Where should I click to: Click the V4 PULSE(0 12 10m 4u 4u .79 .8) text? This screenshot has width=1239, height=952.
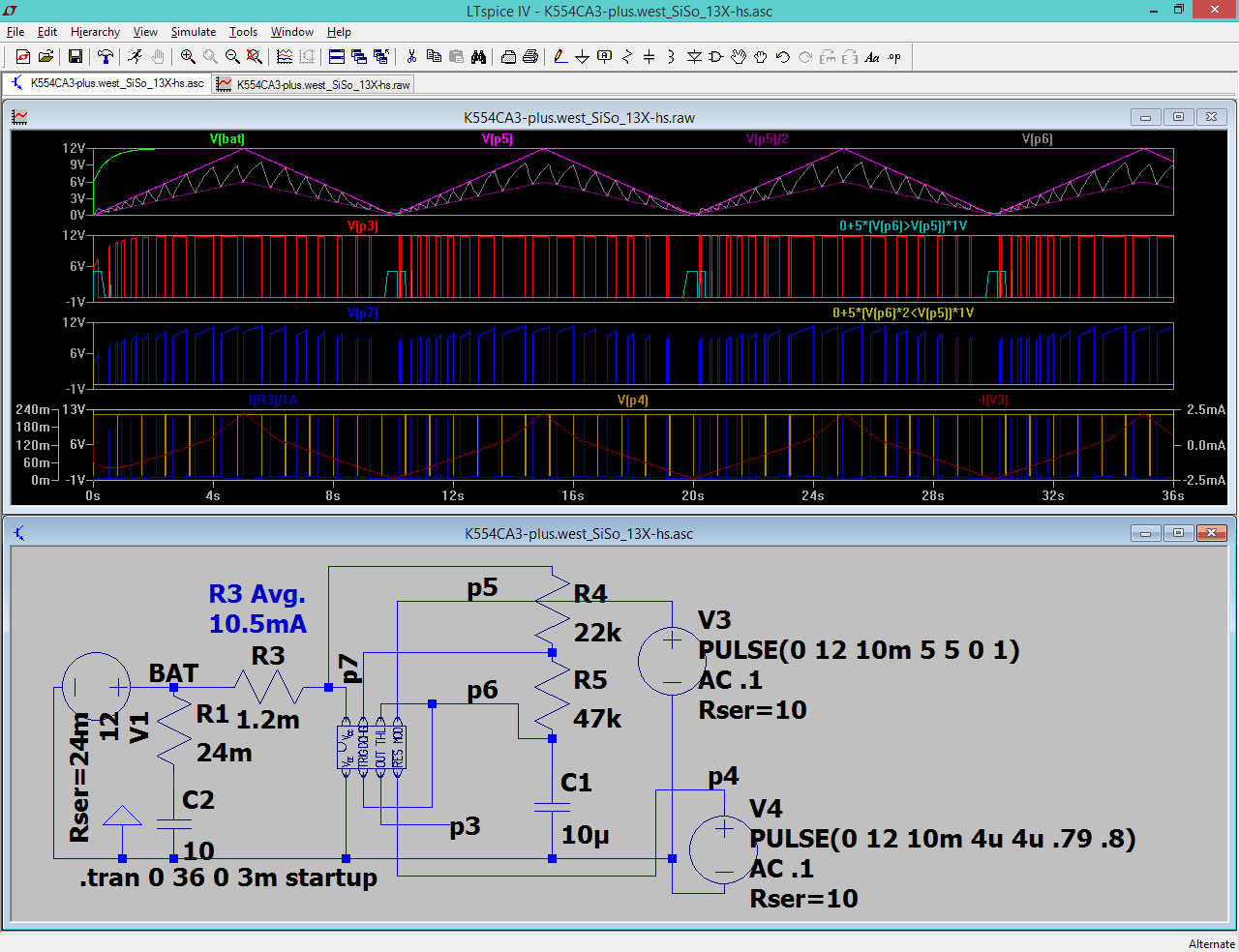pyautogui.click(x=943, y=839)
